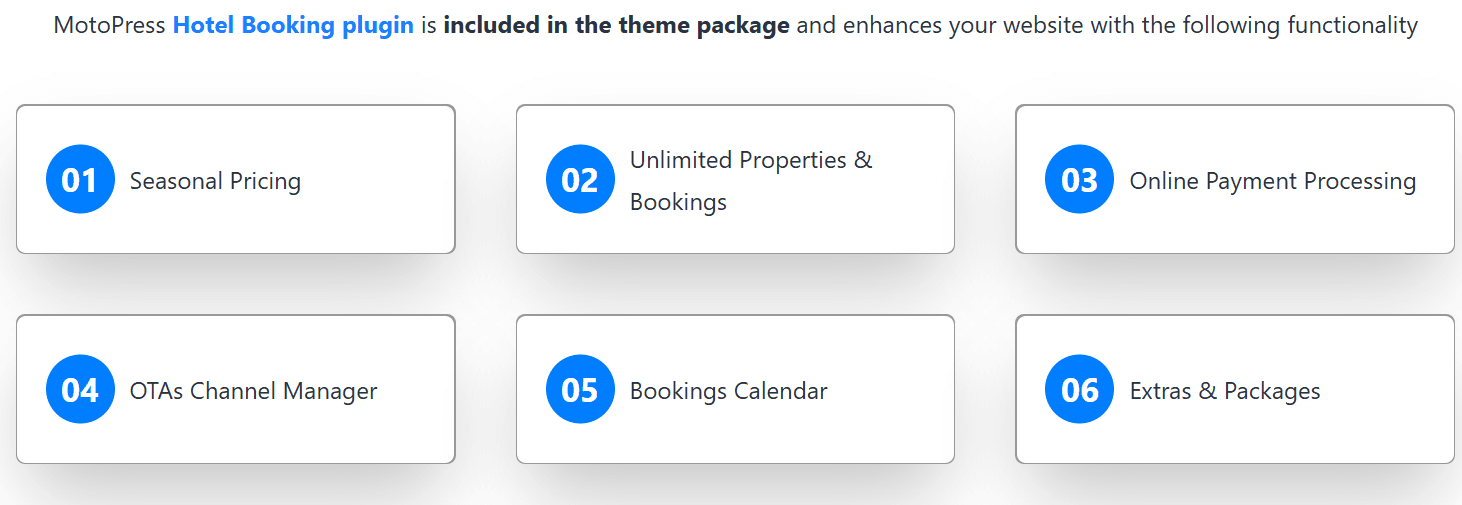Select the Seasonal Pricing label text
The image size is (1462, 505).
tap(215, 181)
